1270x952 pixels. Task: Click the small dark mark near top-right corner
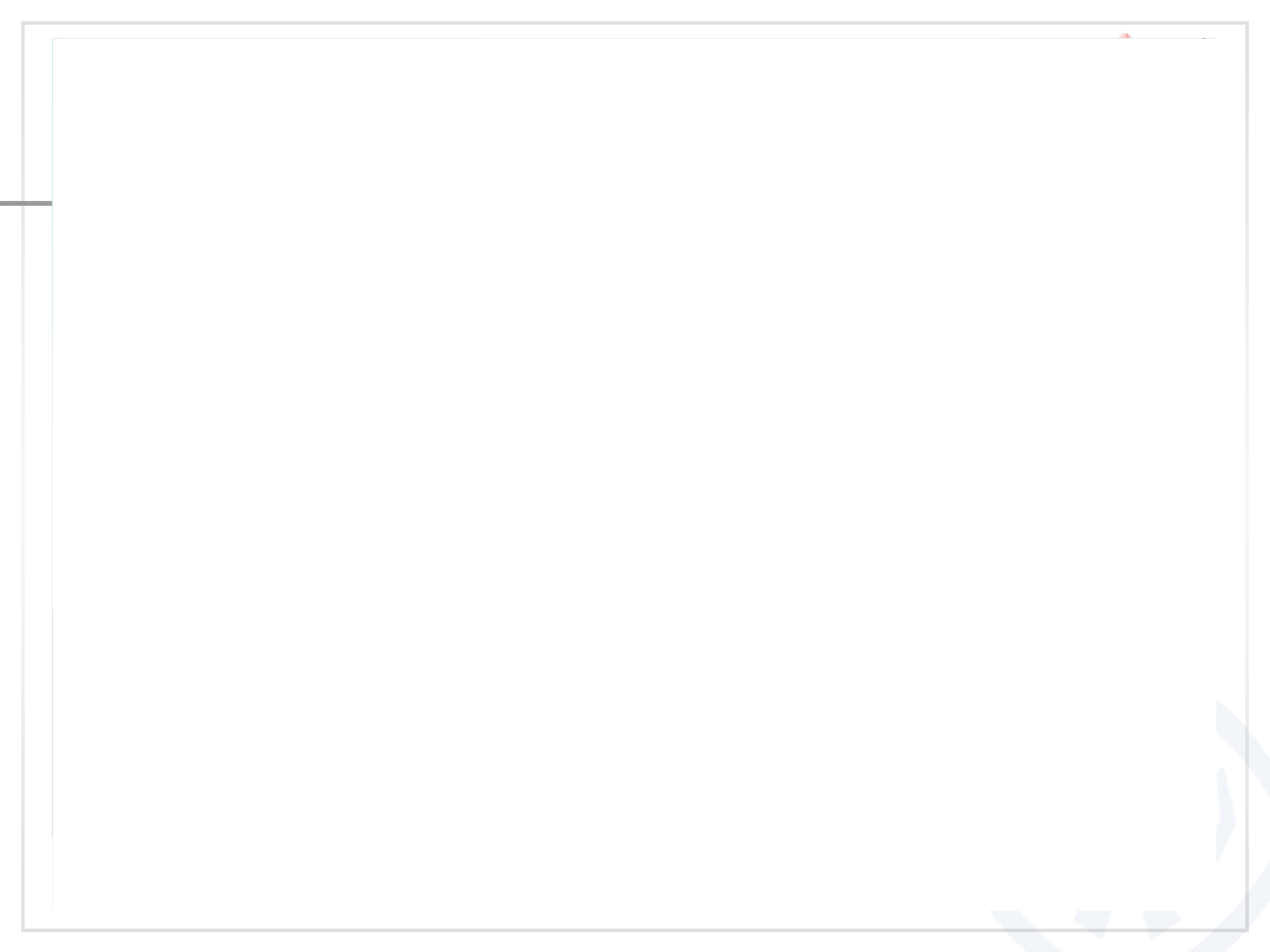(x=1203, y=38)
